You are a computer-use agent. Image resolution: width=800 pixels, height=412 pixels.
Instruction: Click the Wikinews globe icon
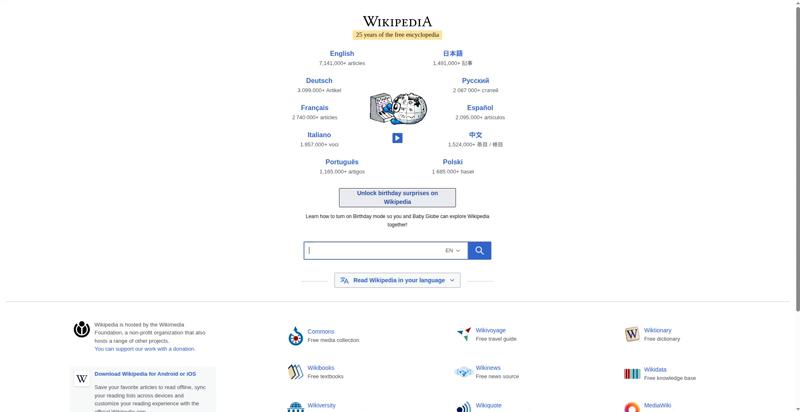click(x=464, y=372)
